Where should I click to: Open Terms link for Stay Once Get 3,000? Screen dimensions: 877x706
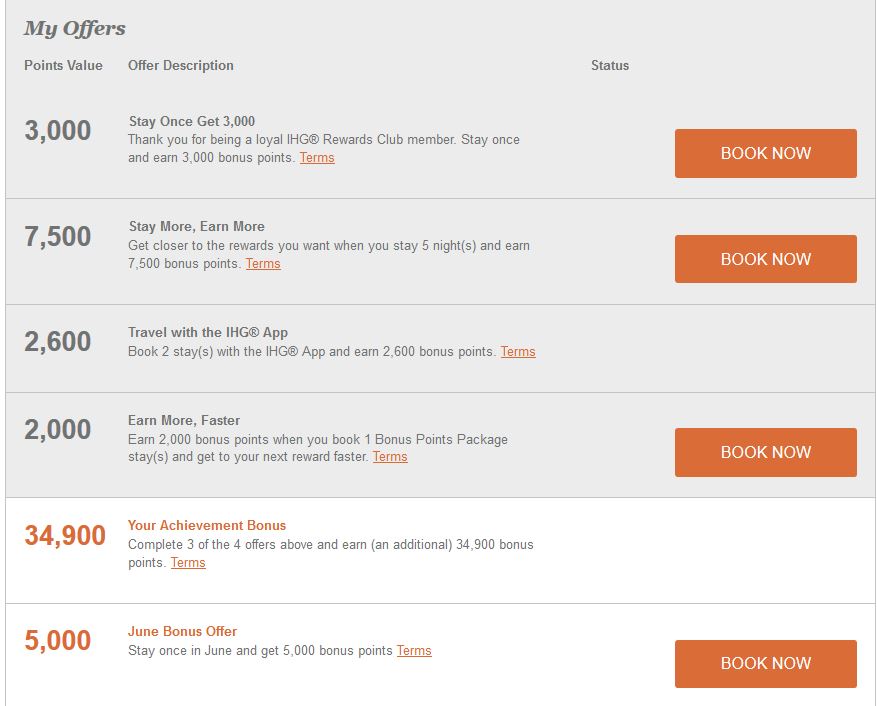coord(317,158)
